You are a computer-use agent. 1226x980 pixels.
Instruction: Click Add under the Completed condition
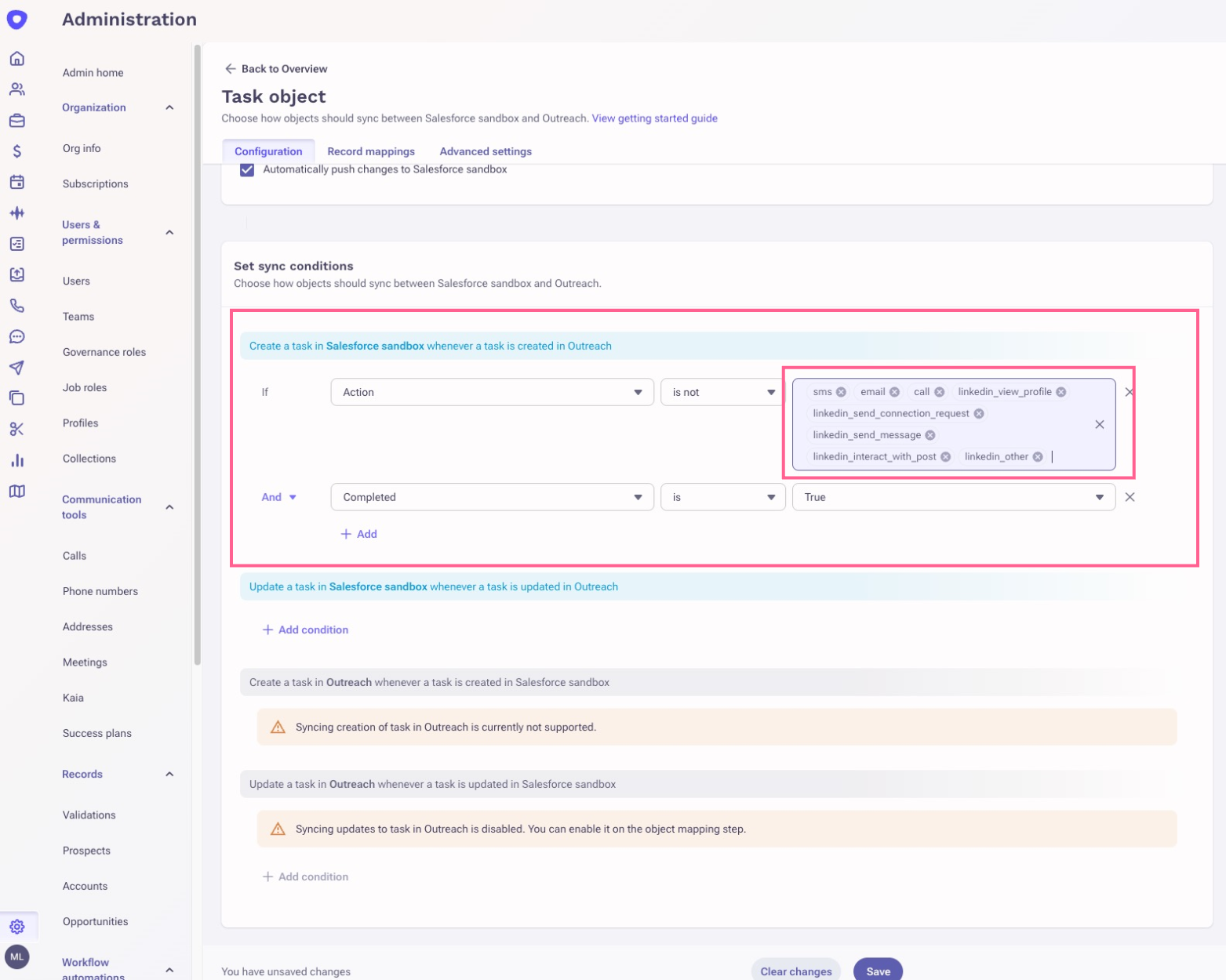pyautogui.click(x=358, y=534)
